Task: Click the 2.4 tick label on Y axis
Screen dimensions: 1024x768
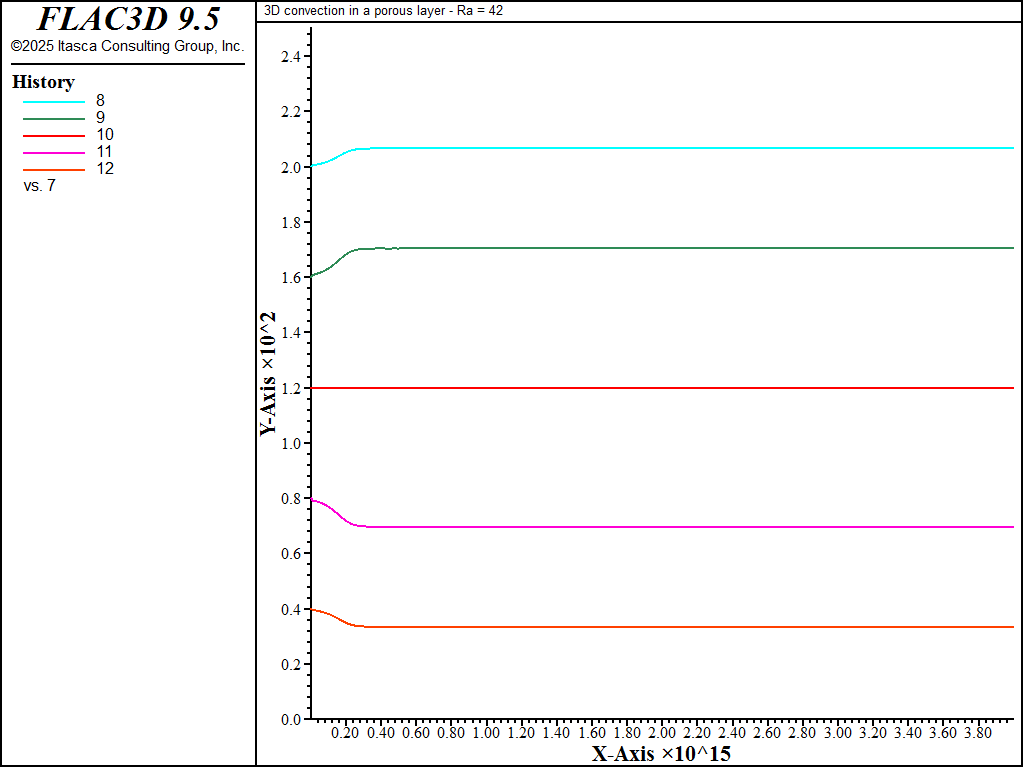Action: 291,57
